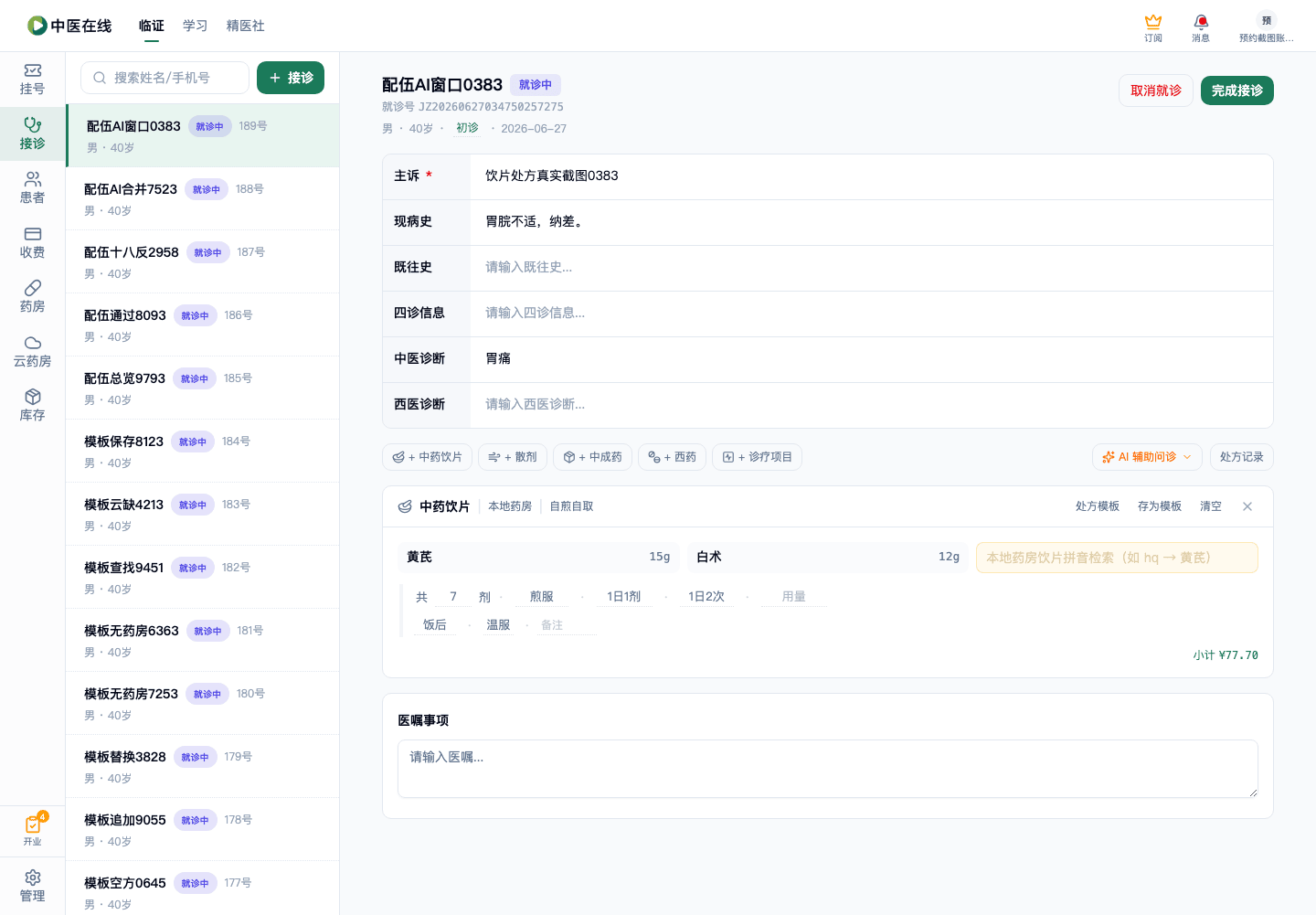The image size is (1316, 915).
Task: Click the 中医诊断 field showing 胃痛
Action: [x=872, y=359]
